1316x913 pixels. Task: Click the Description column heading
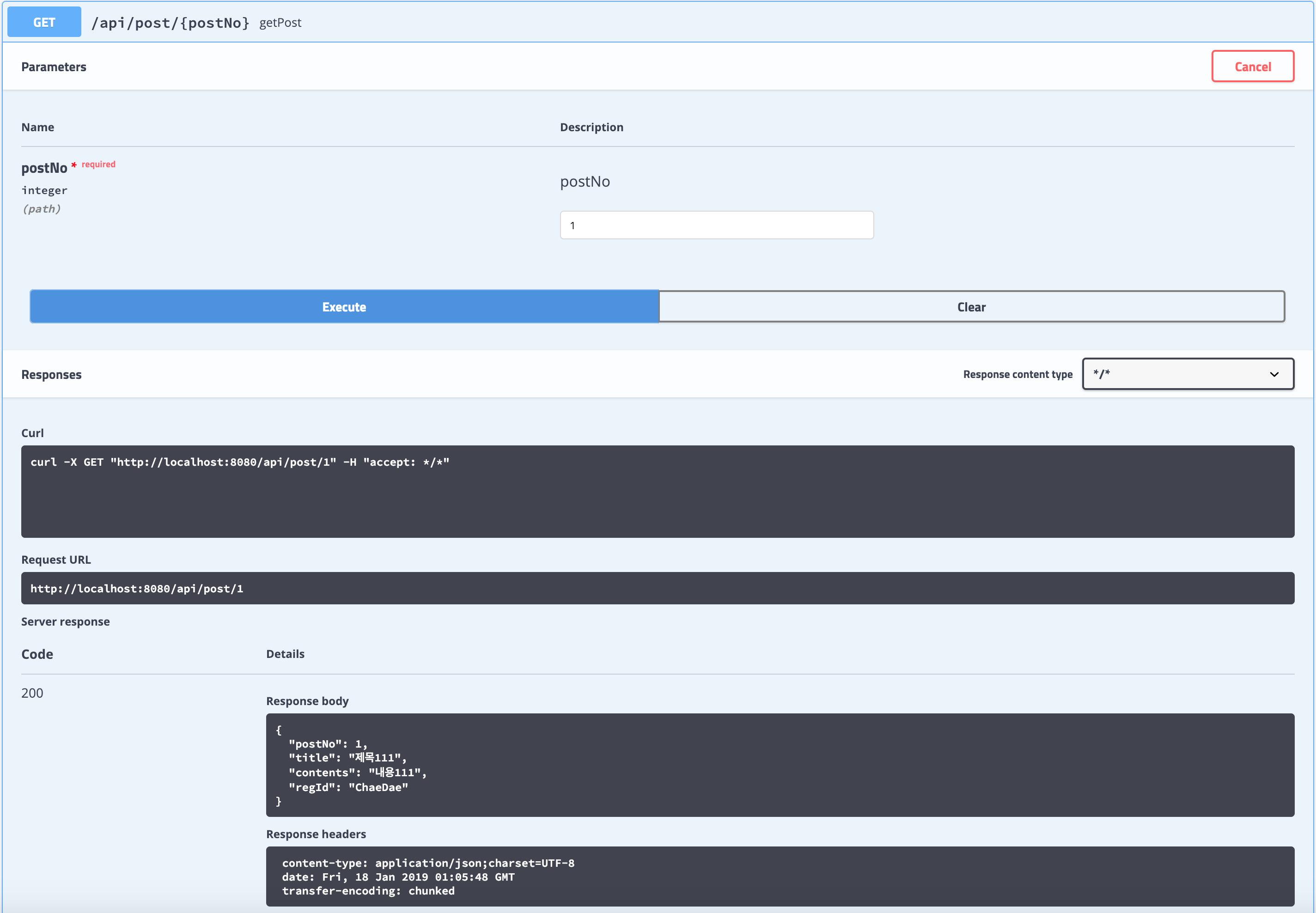pos(591,127)
